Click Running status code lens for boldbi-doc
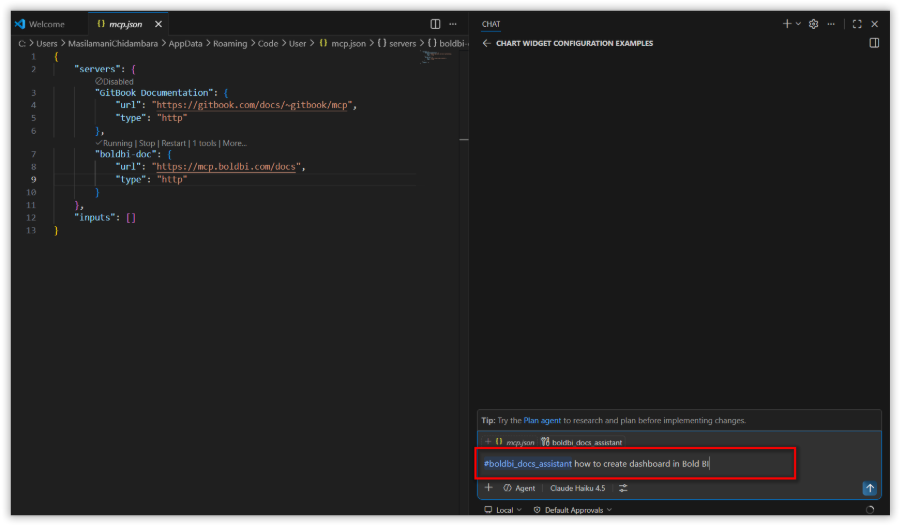The image size is (901, 526). click(114, 143)
